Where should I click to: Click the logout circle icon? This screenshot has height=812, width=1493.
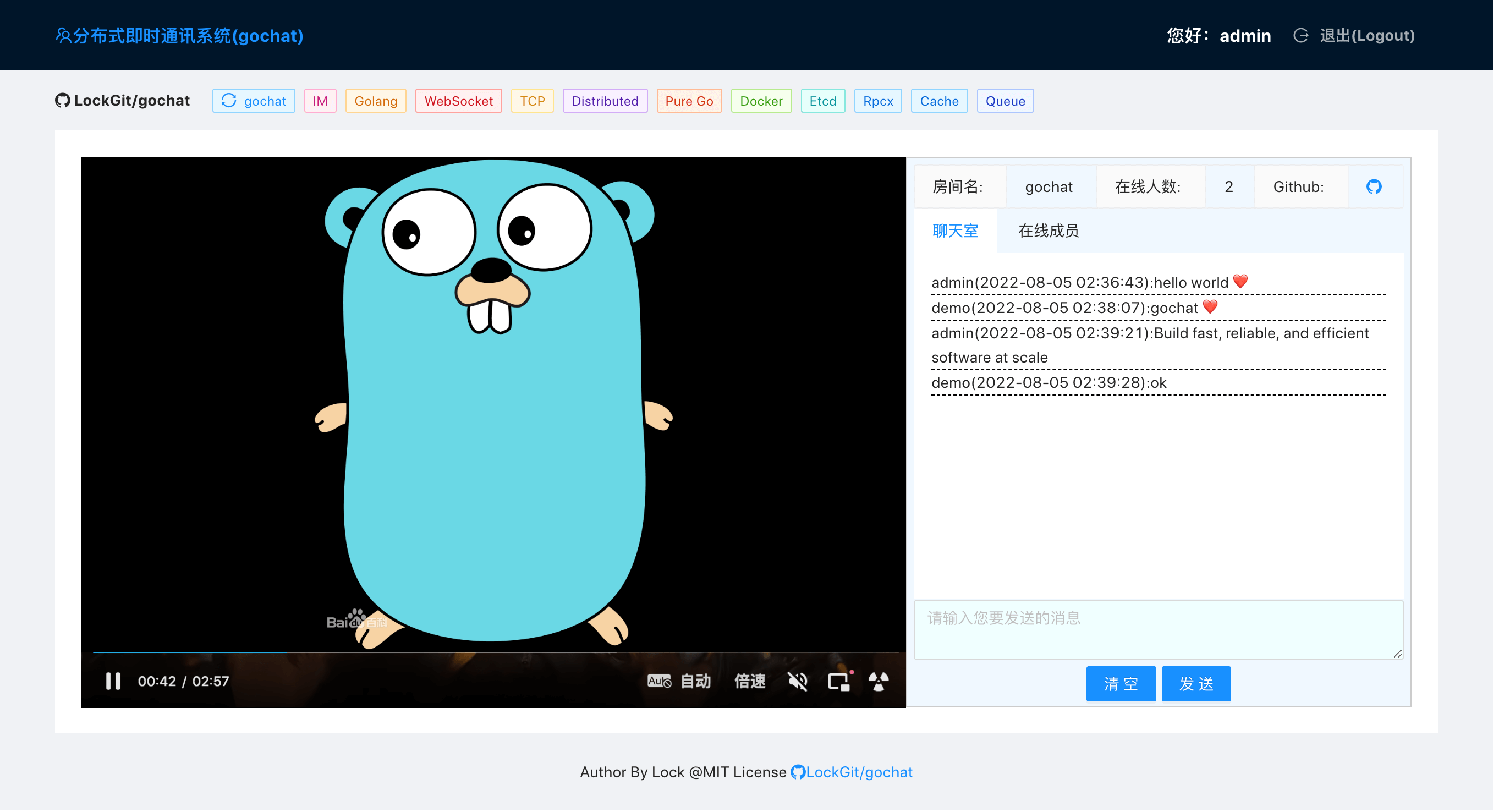(1300, 35)
